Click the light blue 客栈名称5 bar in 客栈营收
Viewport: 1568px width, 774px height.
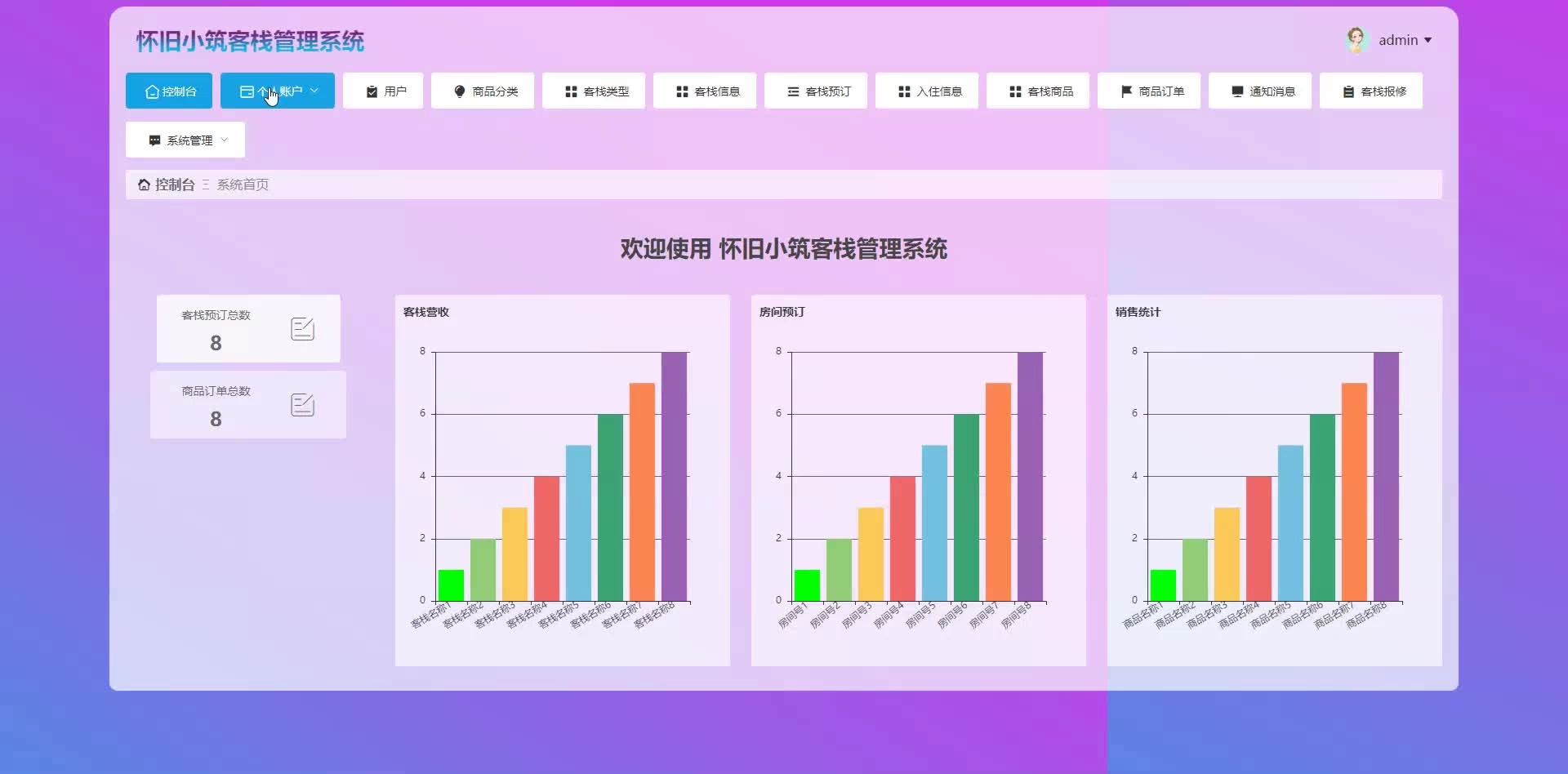pos(578,523)
